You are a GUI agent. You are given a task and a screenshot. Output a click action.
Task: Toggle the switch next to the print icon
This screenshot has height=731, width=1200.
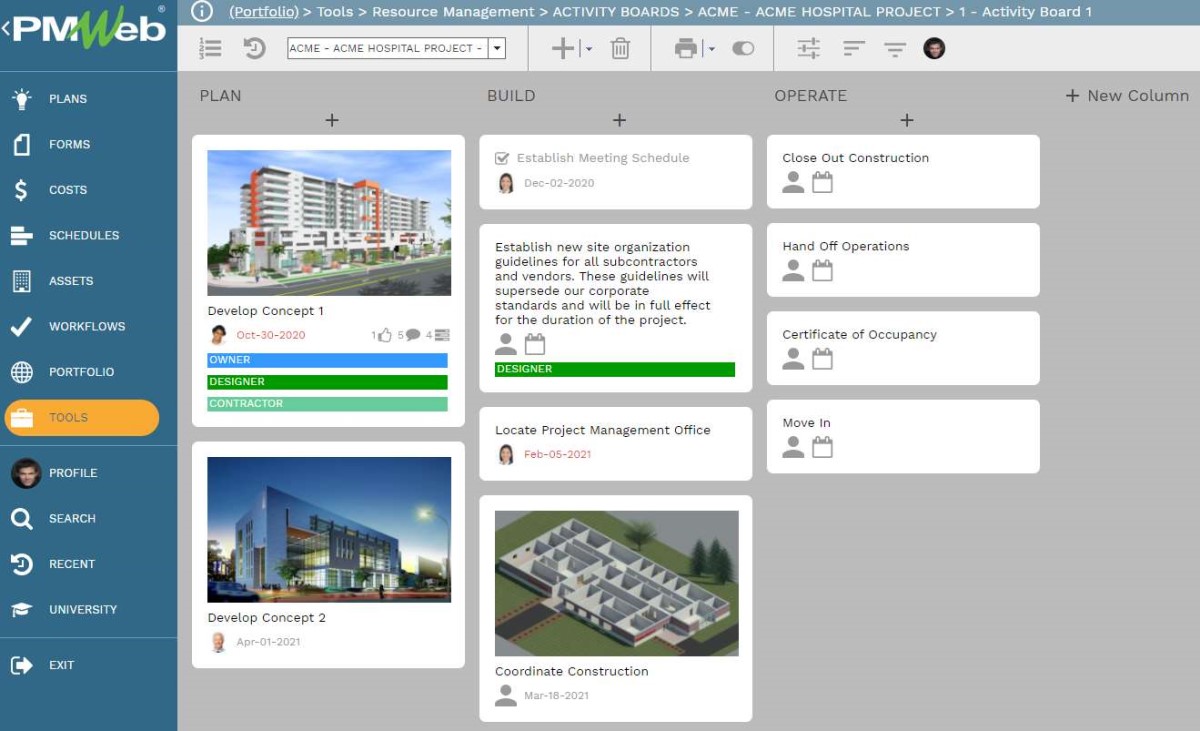(743, 48)
